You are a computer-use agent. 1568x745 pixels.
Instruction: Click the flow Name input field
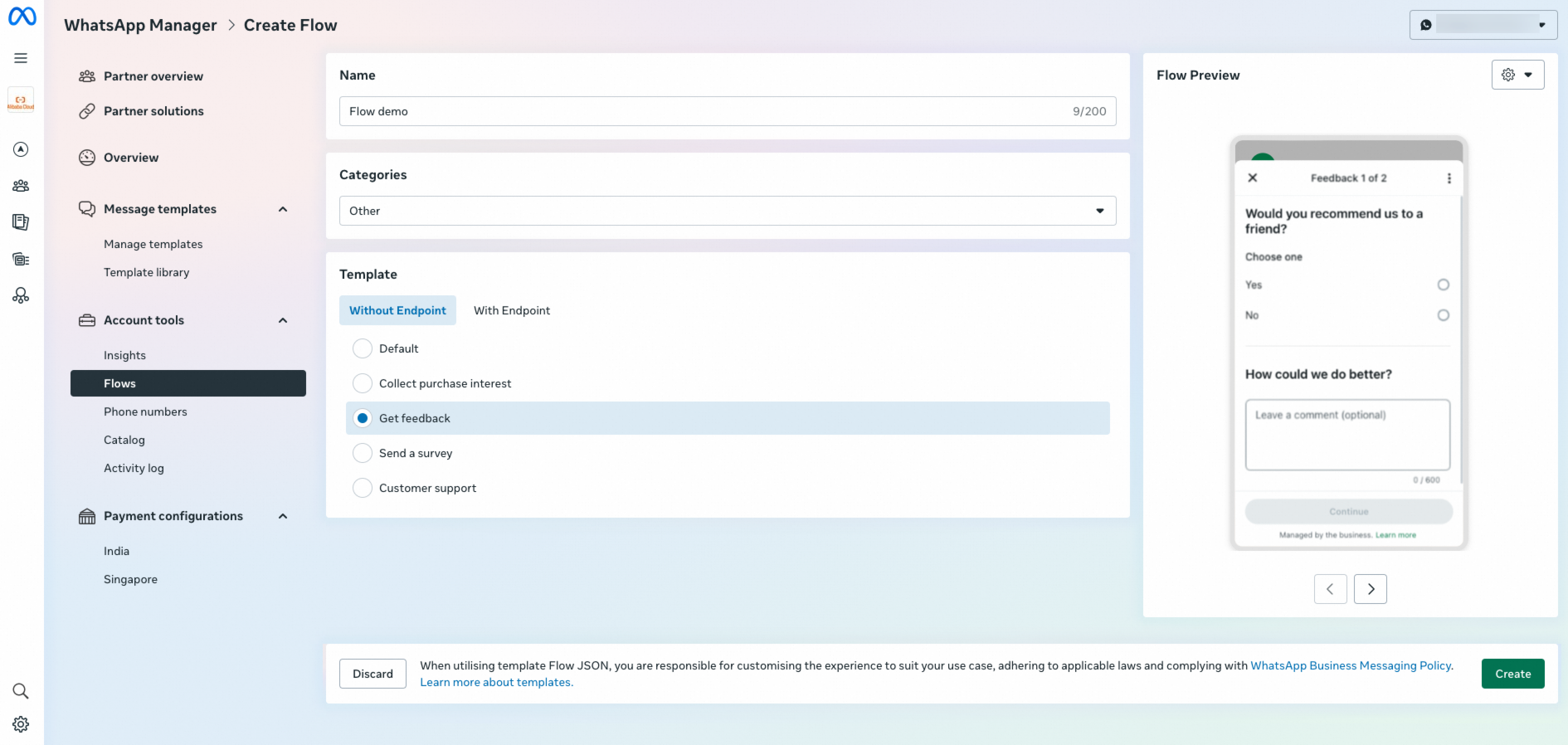coord(705,111)
